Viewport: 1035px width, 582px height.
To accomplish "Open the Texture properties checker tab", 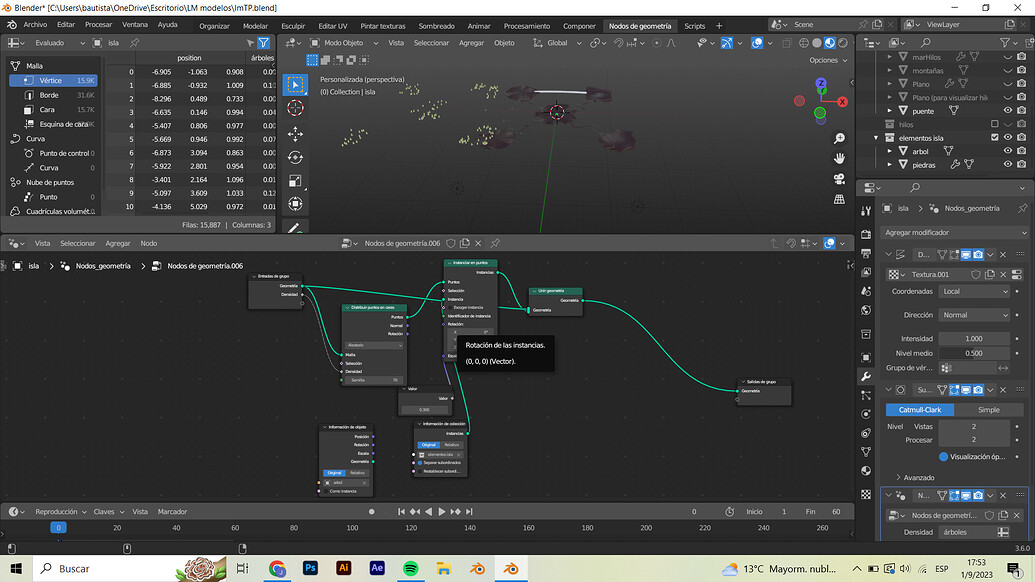I will pyautogui.click(x=865, y=494).
